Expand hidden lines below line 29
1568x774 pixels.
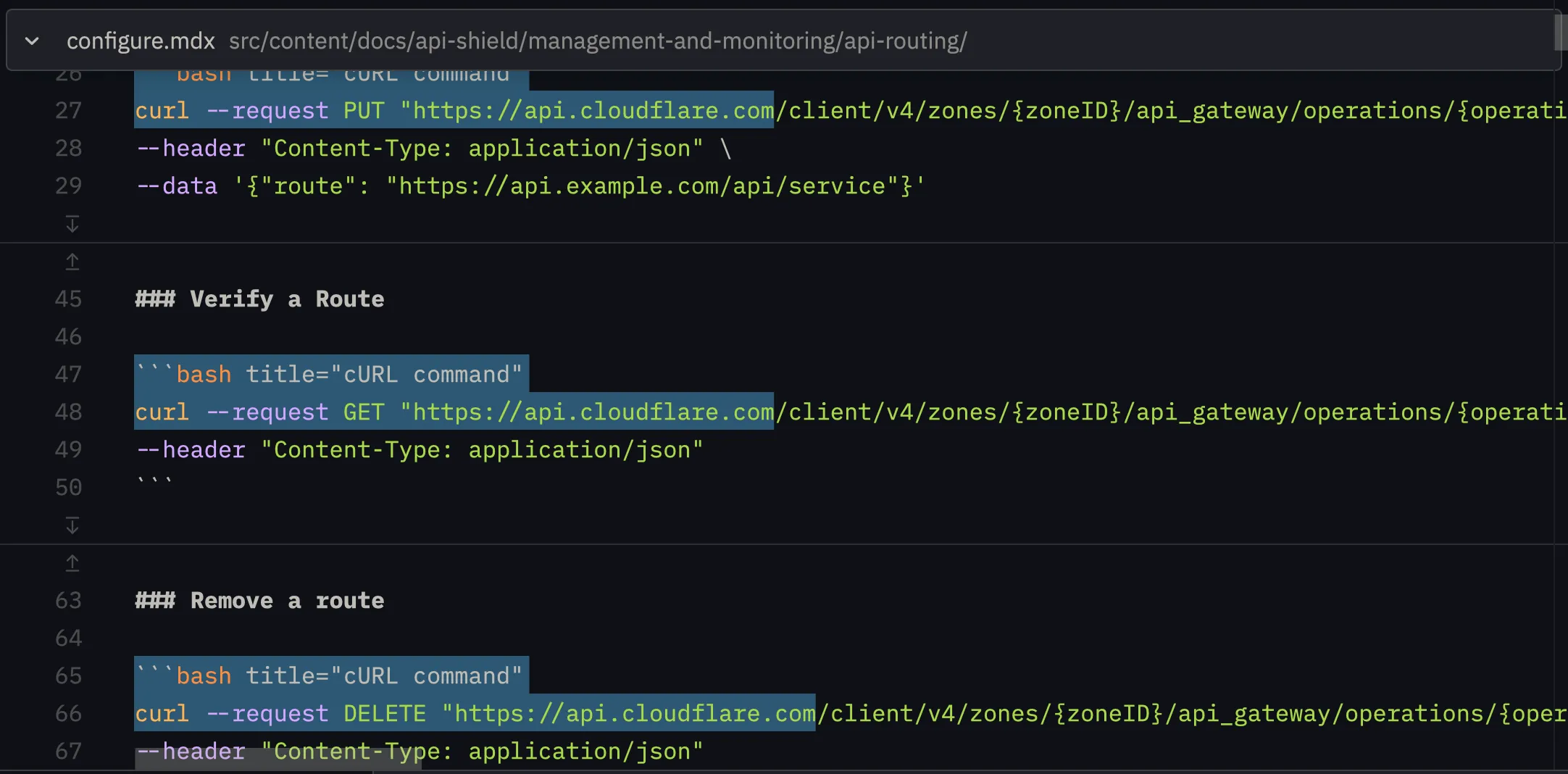tap(72, 223)
